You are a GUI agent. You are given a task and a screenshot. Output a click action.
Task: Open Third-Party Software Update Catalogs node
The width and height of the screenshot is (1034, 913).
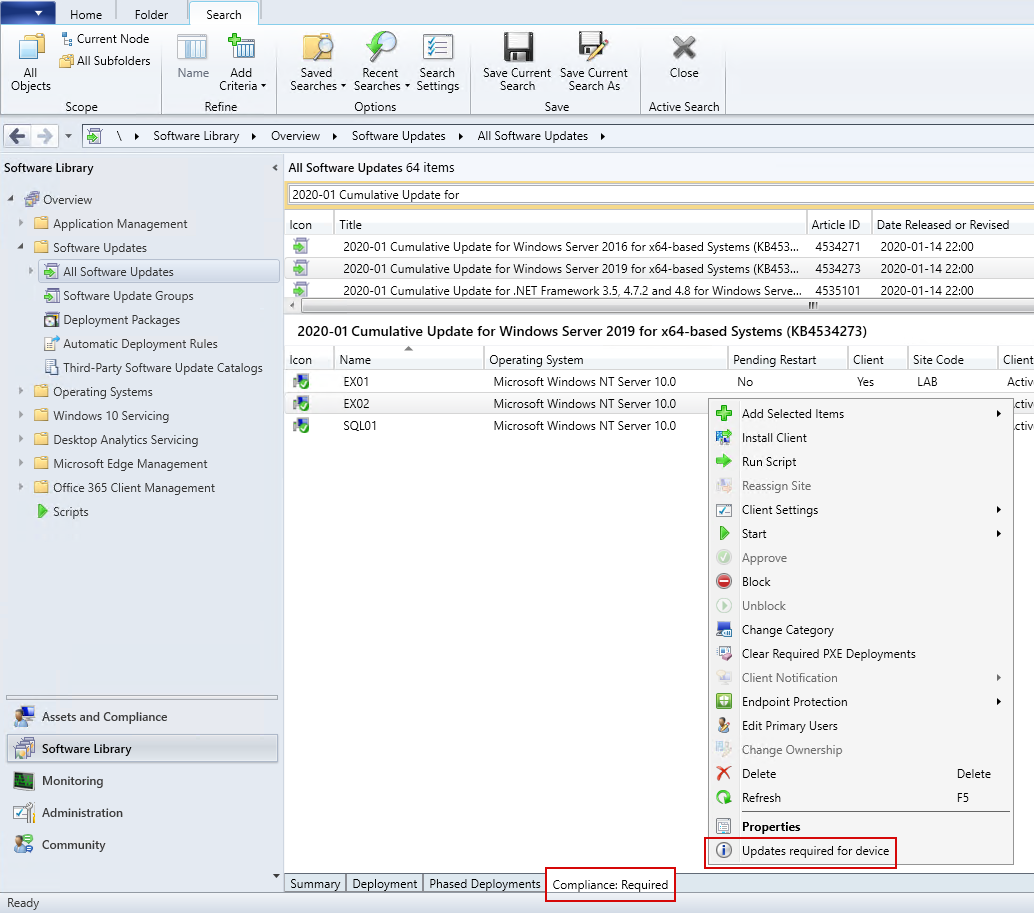pyautogui.click(x=162, y=368)
